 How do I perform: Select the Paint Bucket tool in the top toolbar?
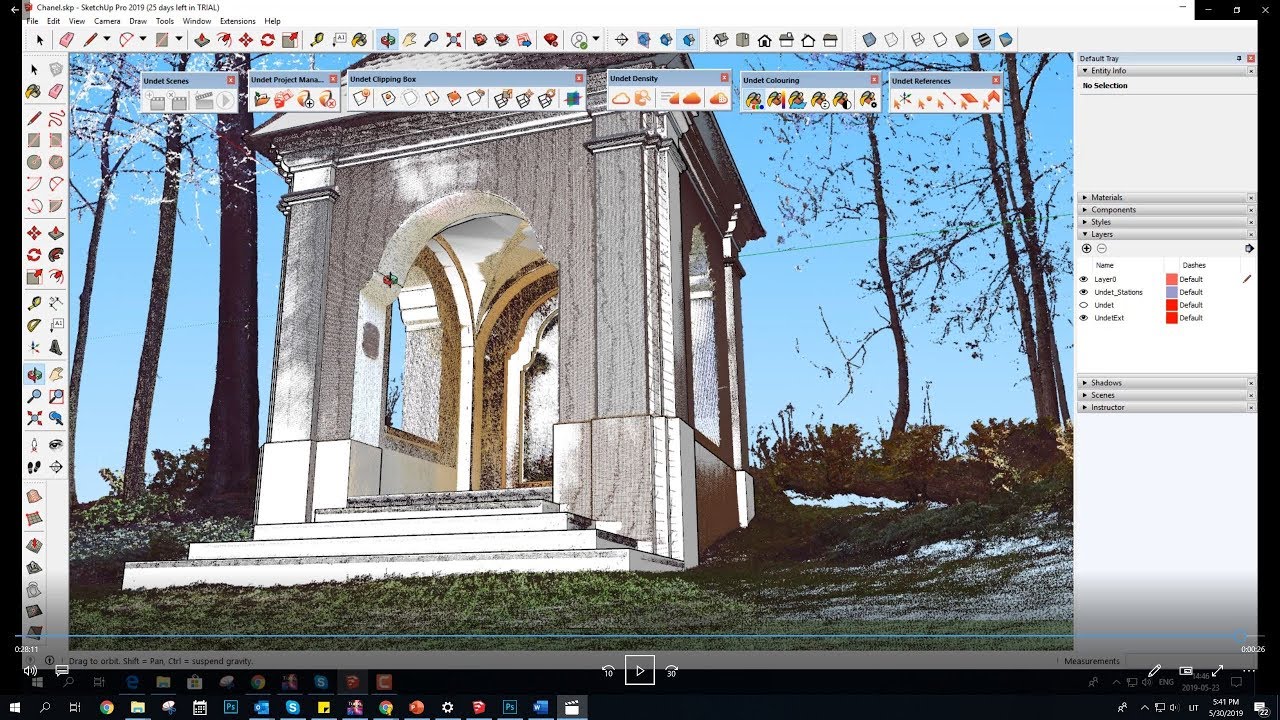click(x=360, y=40)
